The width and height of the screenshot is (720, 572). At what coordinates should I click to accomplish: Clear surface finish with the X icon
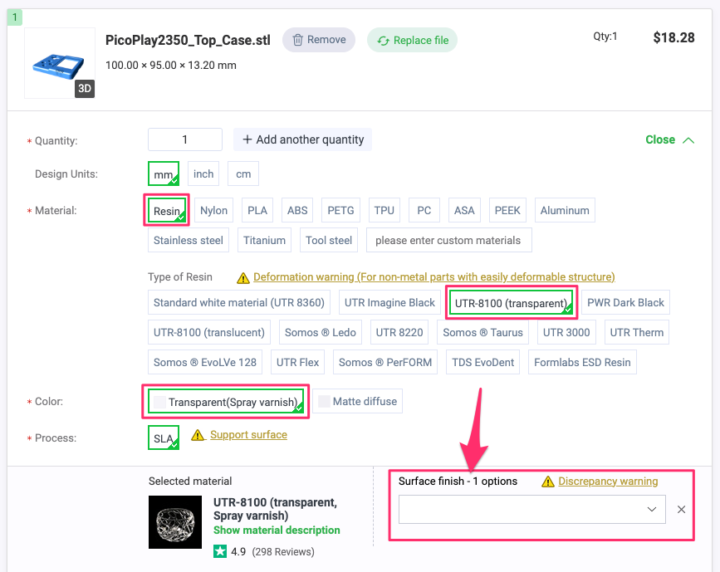click(x=681, y=509)
